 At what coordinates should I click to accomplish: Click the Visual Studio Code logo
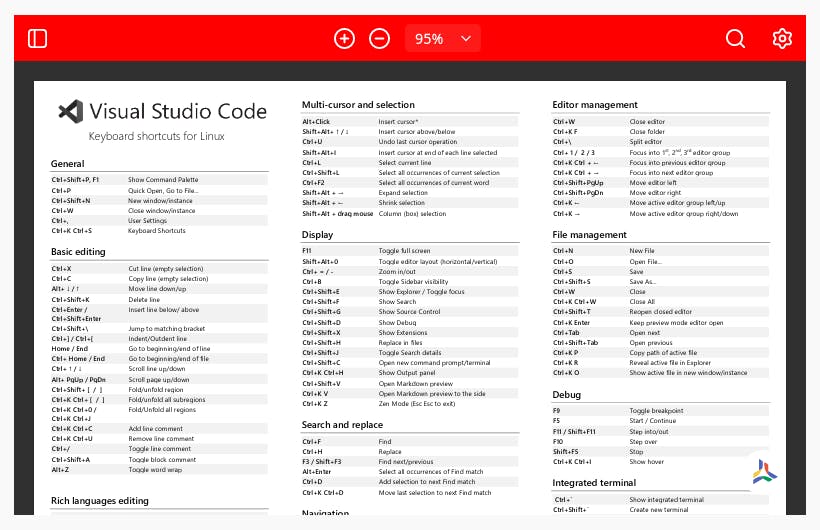pyautogui.click(x=71, y=111)
